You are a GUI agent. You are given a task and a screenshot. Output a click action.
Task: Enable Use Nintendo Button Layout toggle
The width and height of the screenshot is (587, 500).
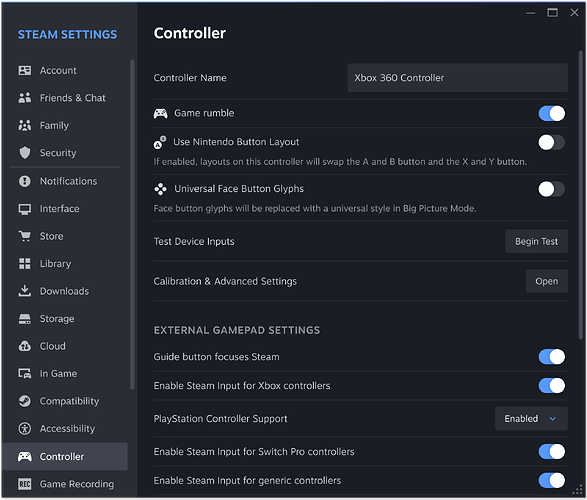click(552, 142)
